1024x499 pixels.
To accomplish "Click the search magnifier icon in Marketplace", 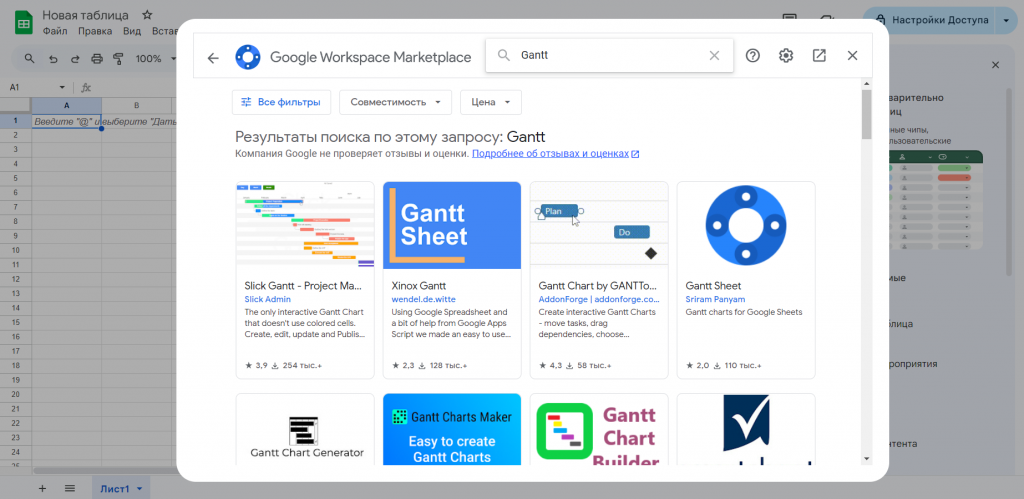I will point(504,56).
